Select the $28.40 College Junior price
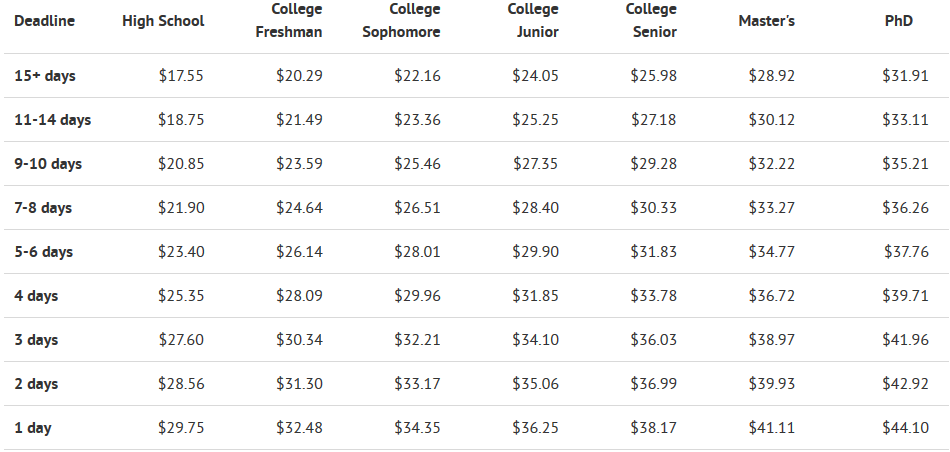 pyautogui.click(x=536, y=208)
